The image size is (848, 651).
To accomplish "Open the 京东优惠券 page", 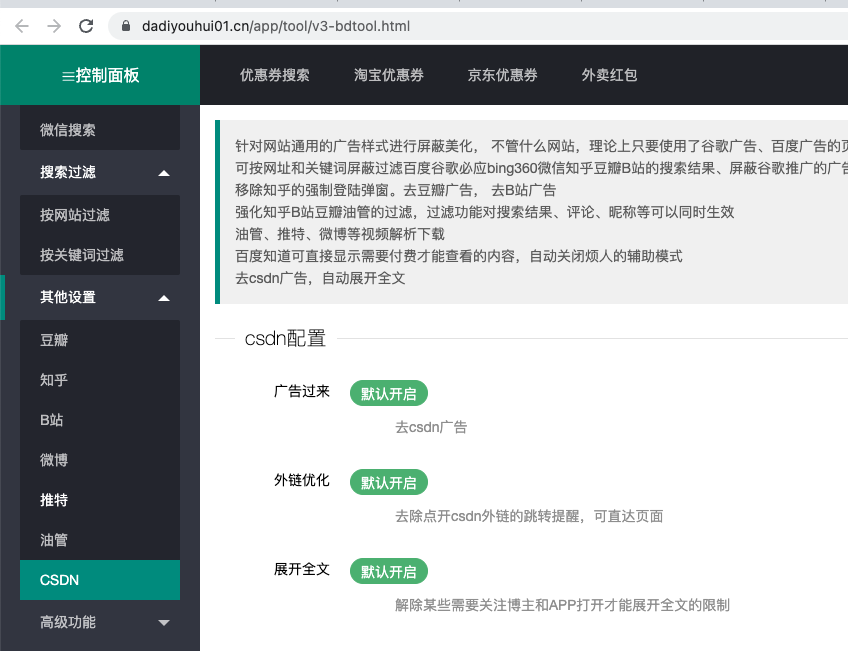I will pos(502,75).
